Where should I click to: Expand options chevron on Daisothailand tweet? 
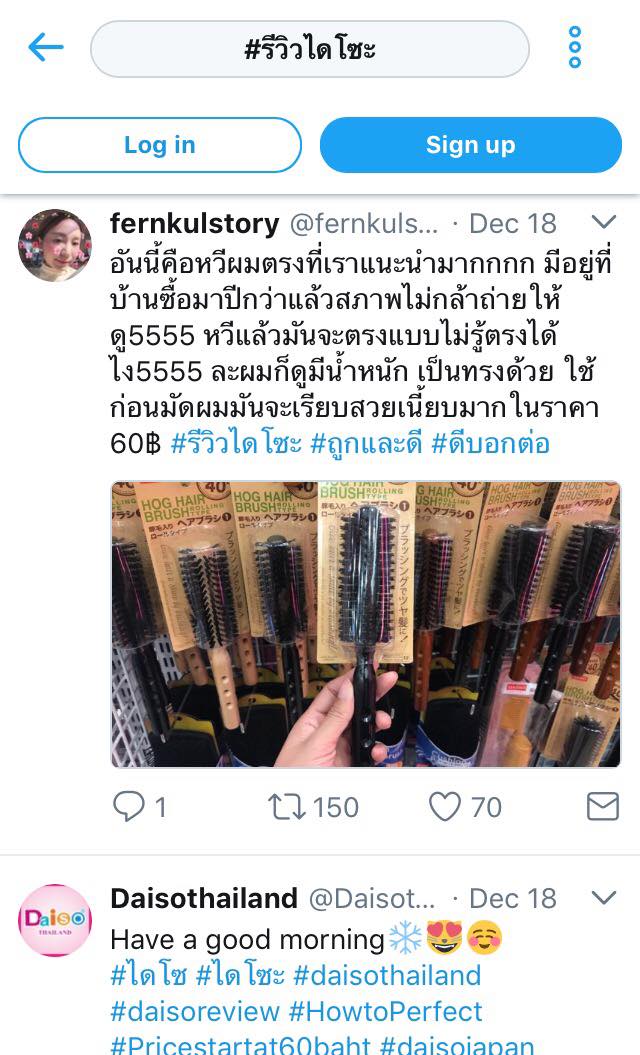[x=604, y=898]
